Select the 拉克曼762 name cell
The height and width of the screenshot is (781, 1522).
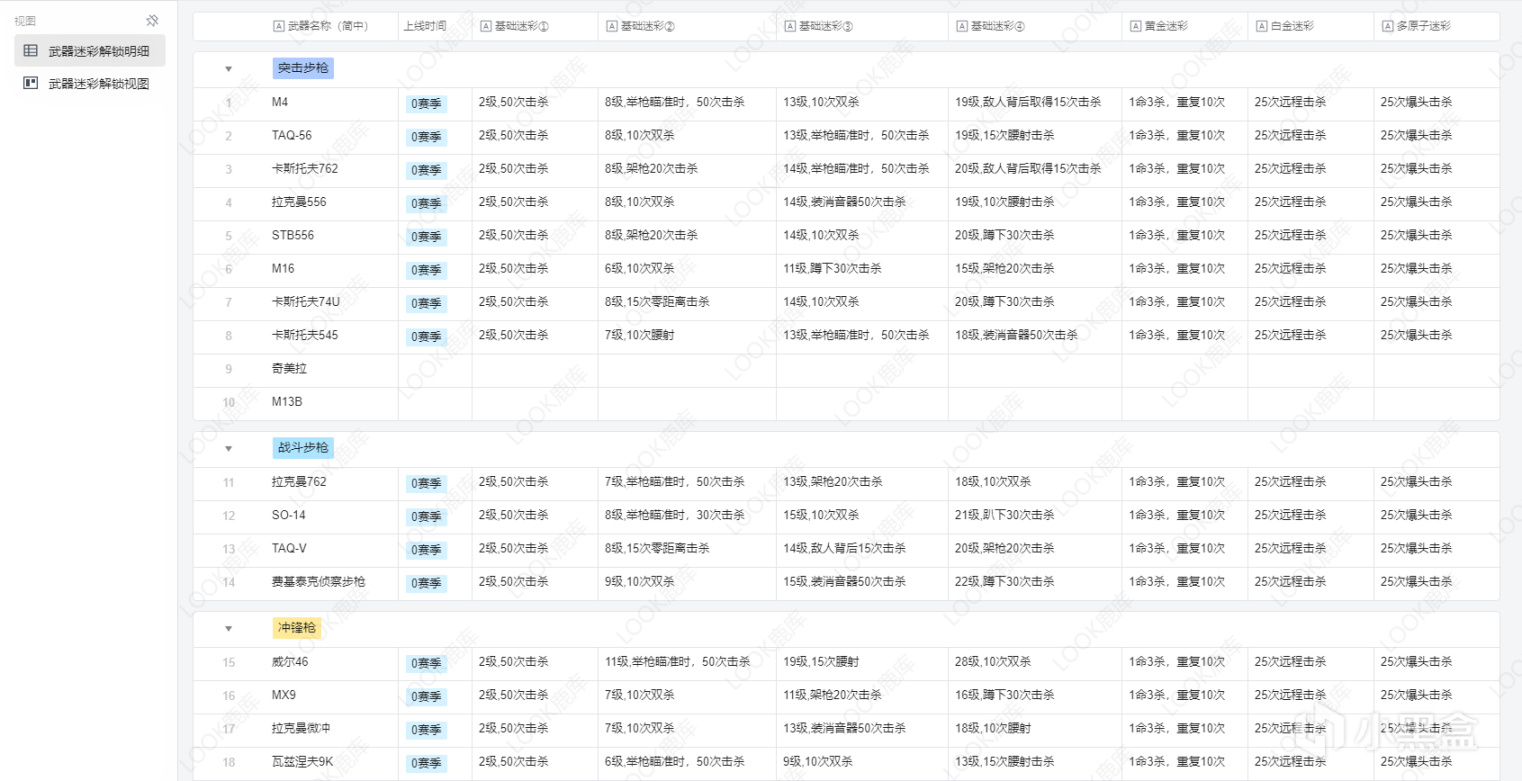pyautogui.click(x=331, y=484)
